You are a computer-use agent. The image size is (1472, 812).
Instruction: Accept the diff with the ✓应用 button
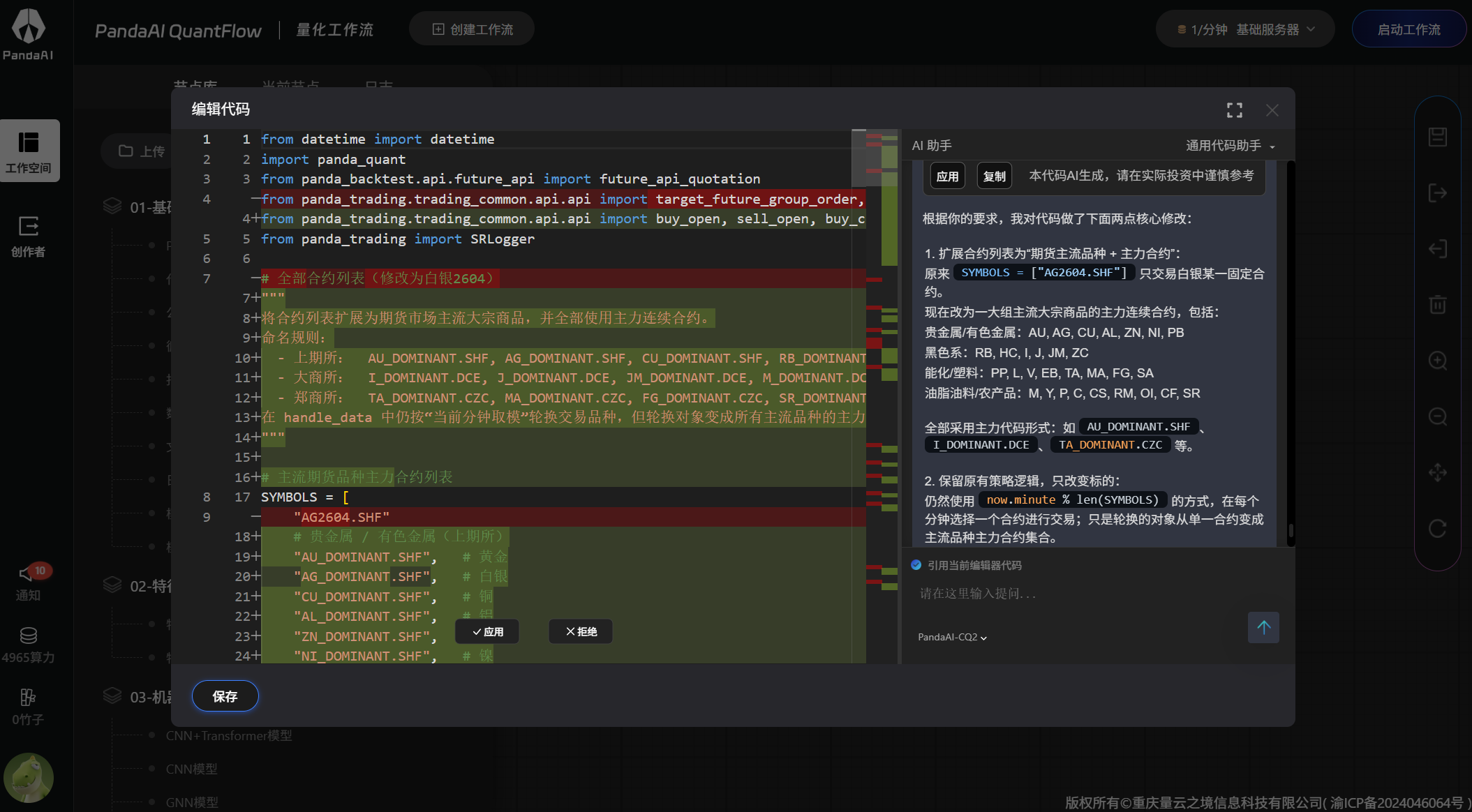(x=487, y=631)
